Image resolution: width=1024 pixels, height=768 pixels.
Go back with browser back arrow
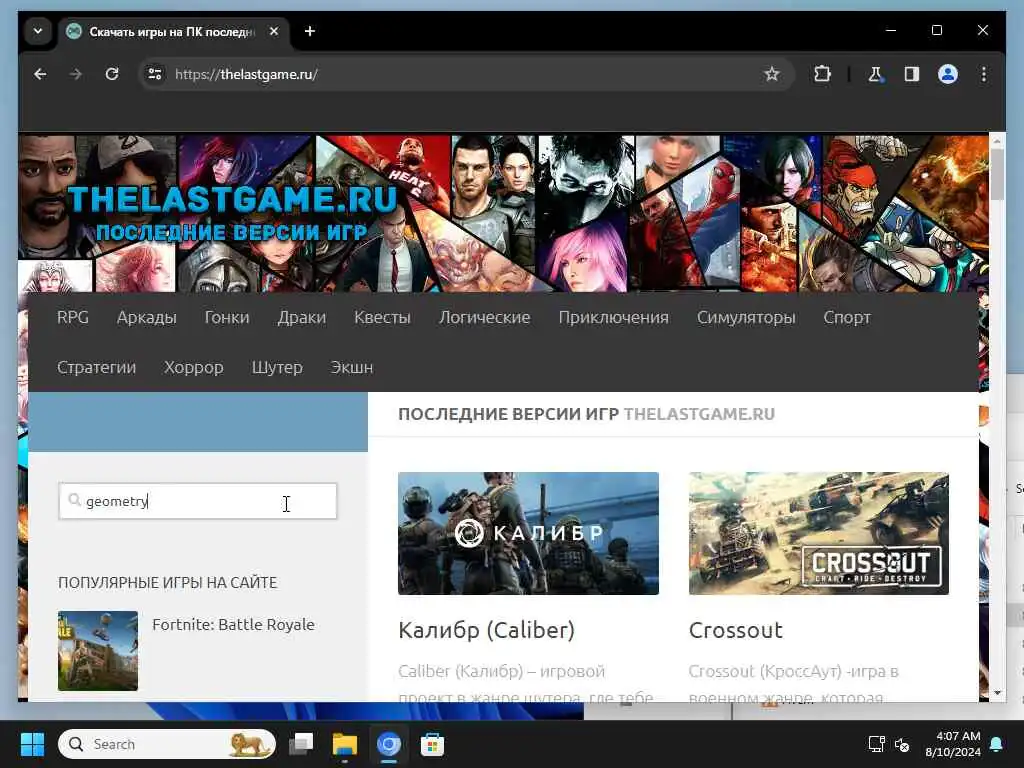(40, 74)
